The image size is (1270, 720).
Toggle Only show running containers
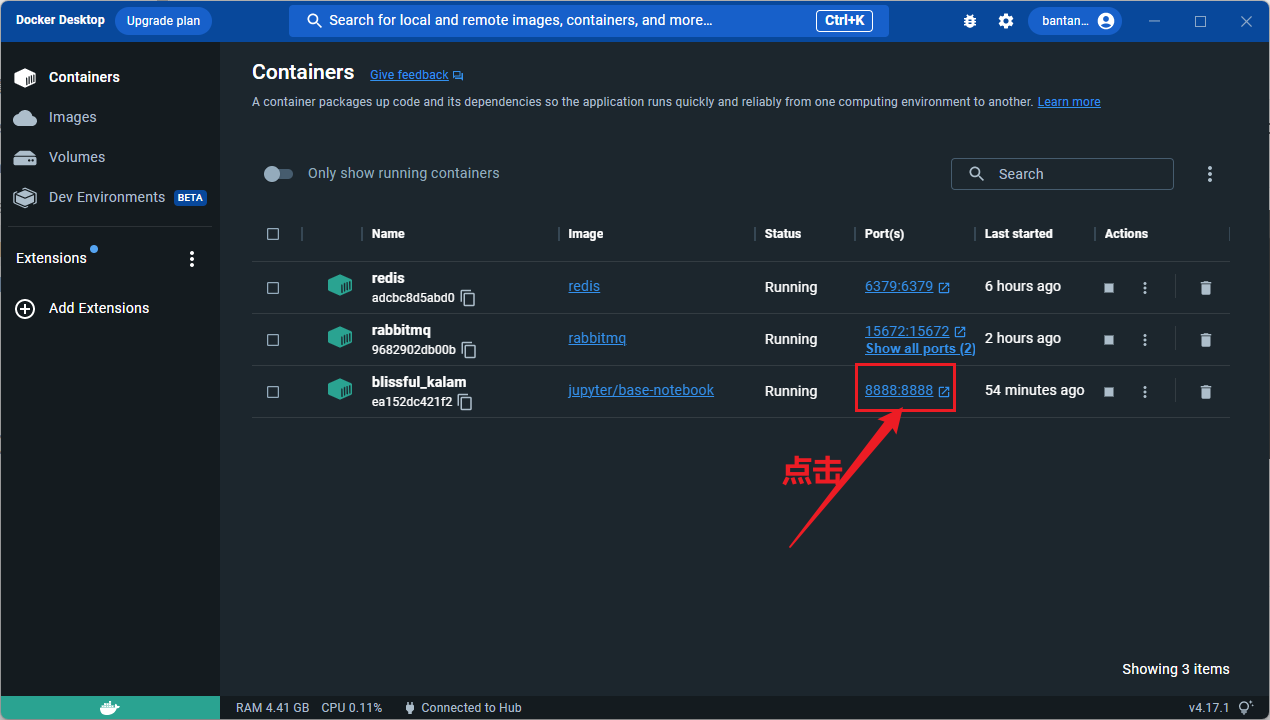(278, 174)
